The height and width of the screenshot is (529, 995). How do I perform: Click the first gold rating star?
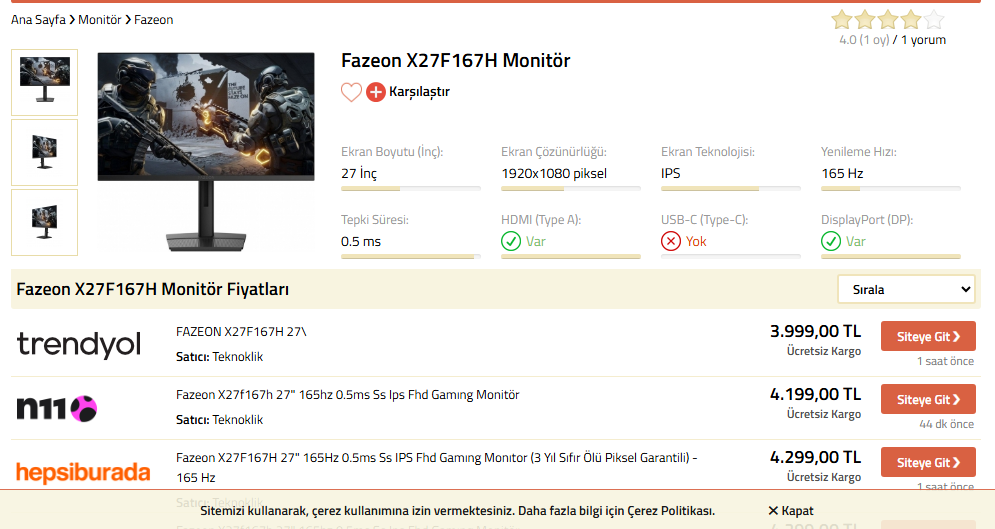point(841,19)
